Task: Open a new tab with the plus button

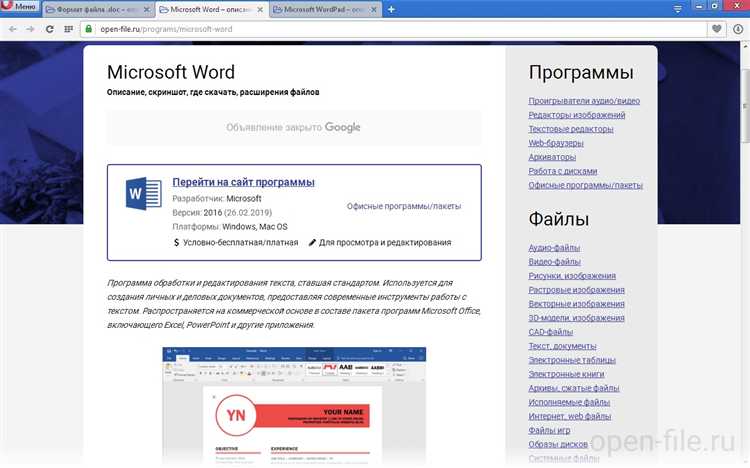Action: coord(391,9)
